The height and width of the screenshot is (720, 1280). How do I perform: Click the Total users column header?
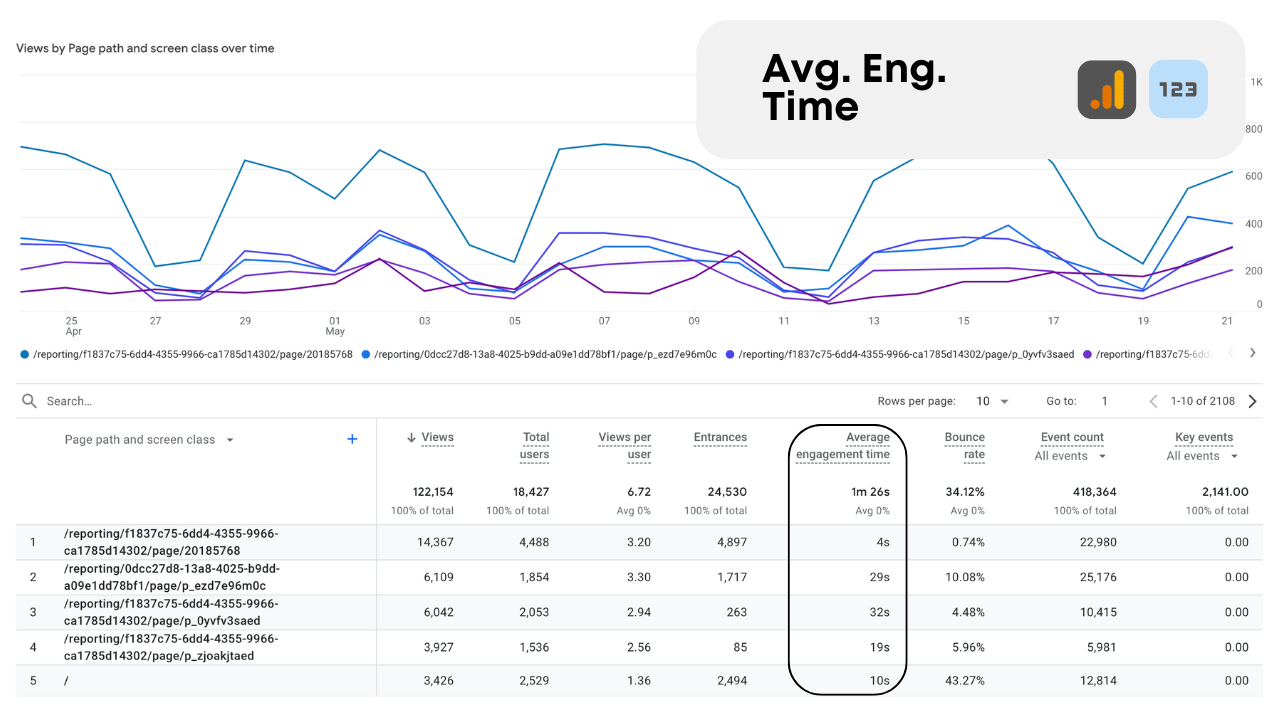tap(535, 445)
